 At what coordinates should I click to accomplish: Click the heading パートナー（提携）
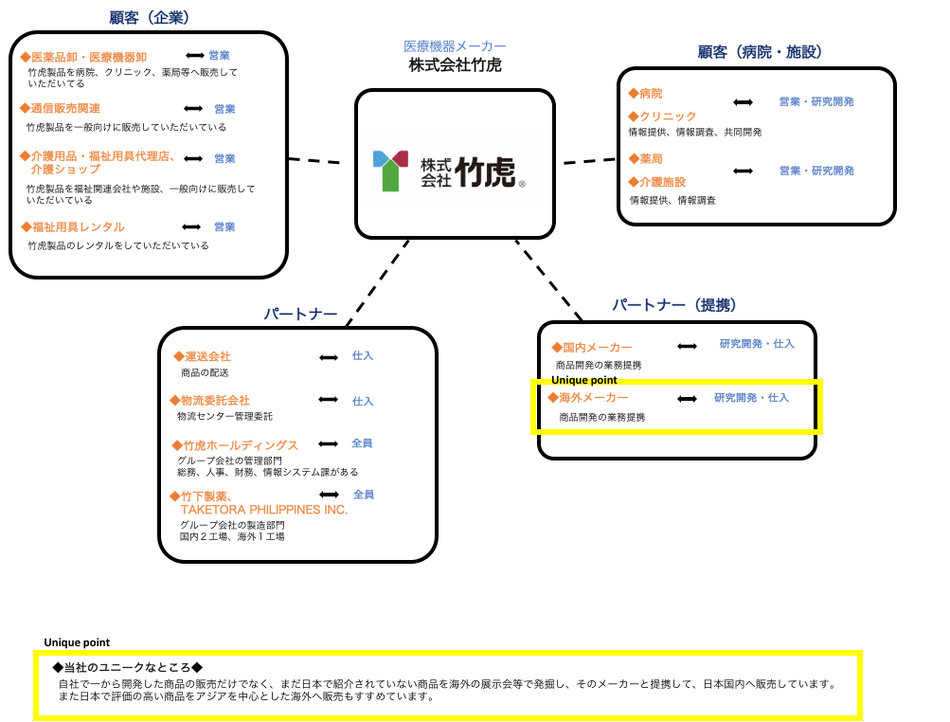point(674,305)
